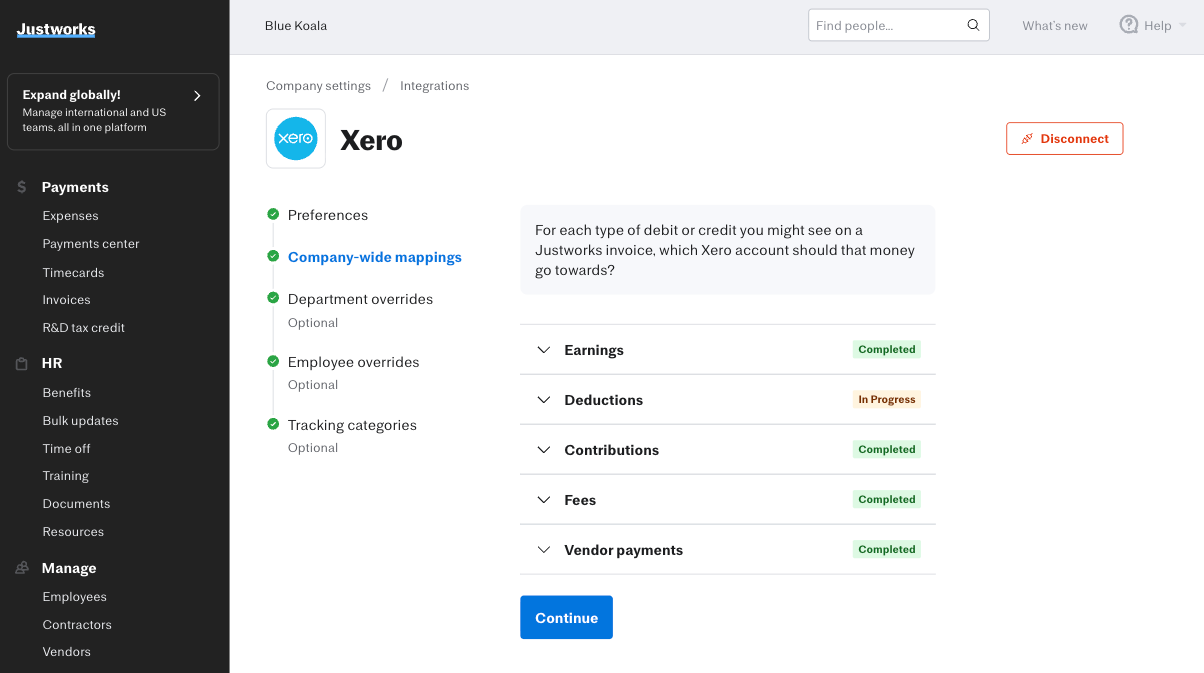
Task: Open the Department overrides step
Action: 360,299
